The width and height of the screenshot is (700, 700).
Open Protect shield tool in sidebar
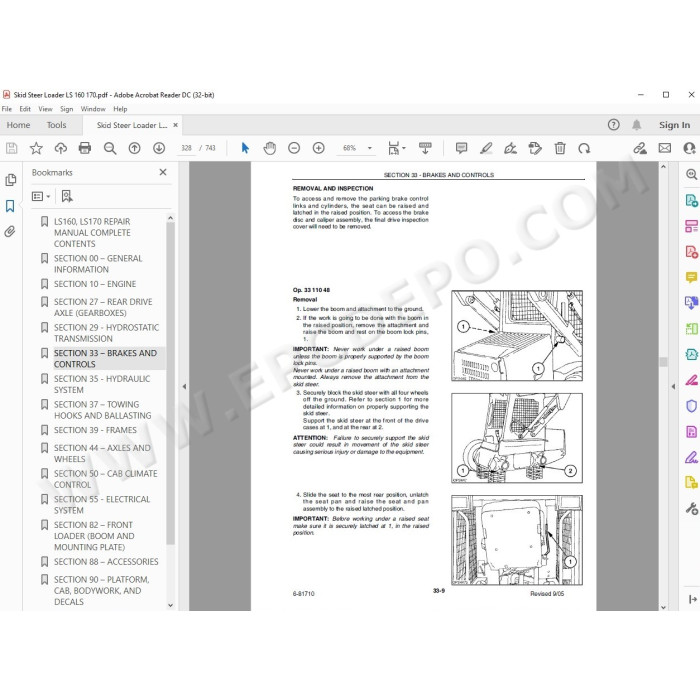point(692,406)
